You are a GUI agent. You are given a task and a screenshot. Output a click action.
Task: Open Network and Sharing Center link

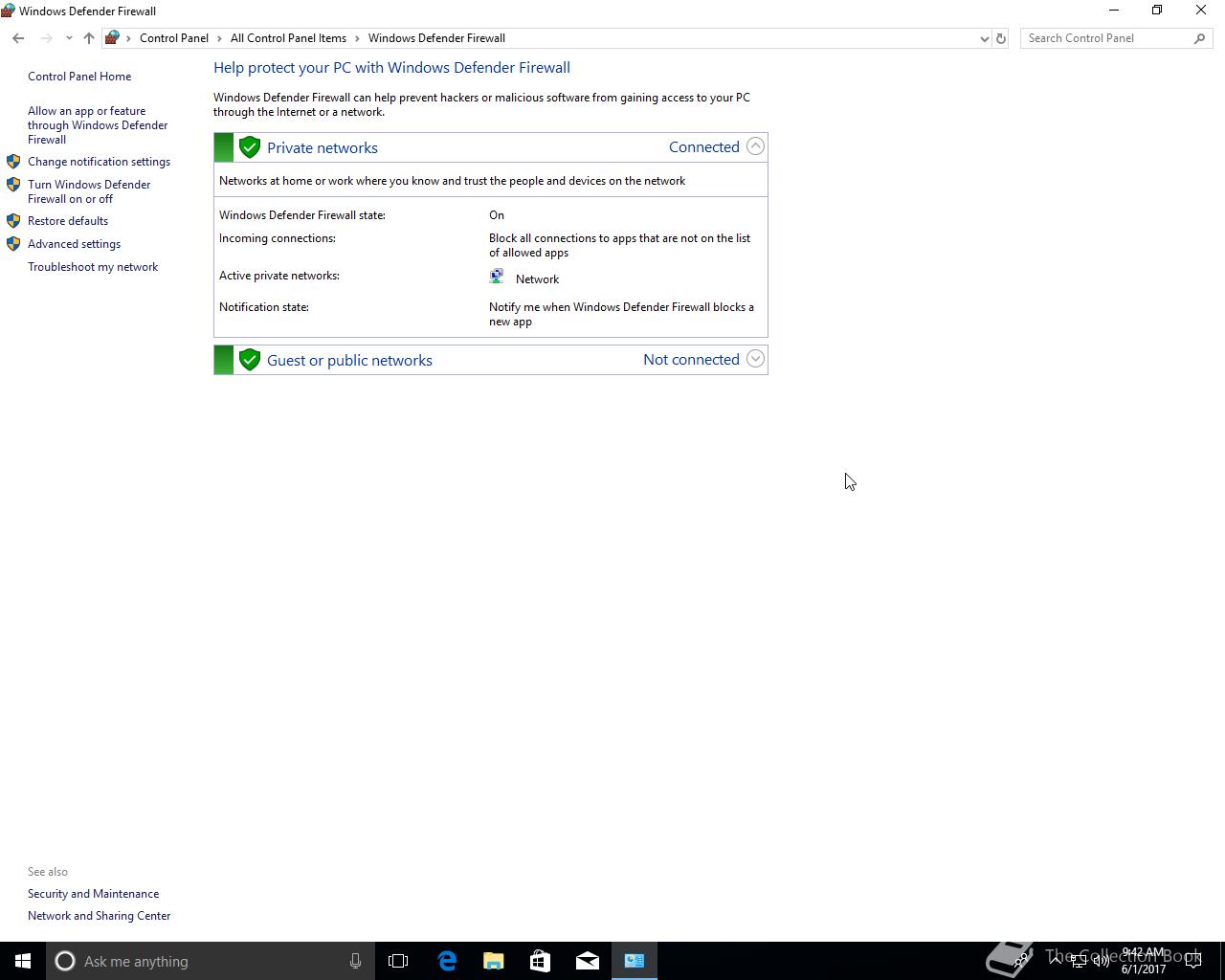[x=100, y=916]
